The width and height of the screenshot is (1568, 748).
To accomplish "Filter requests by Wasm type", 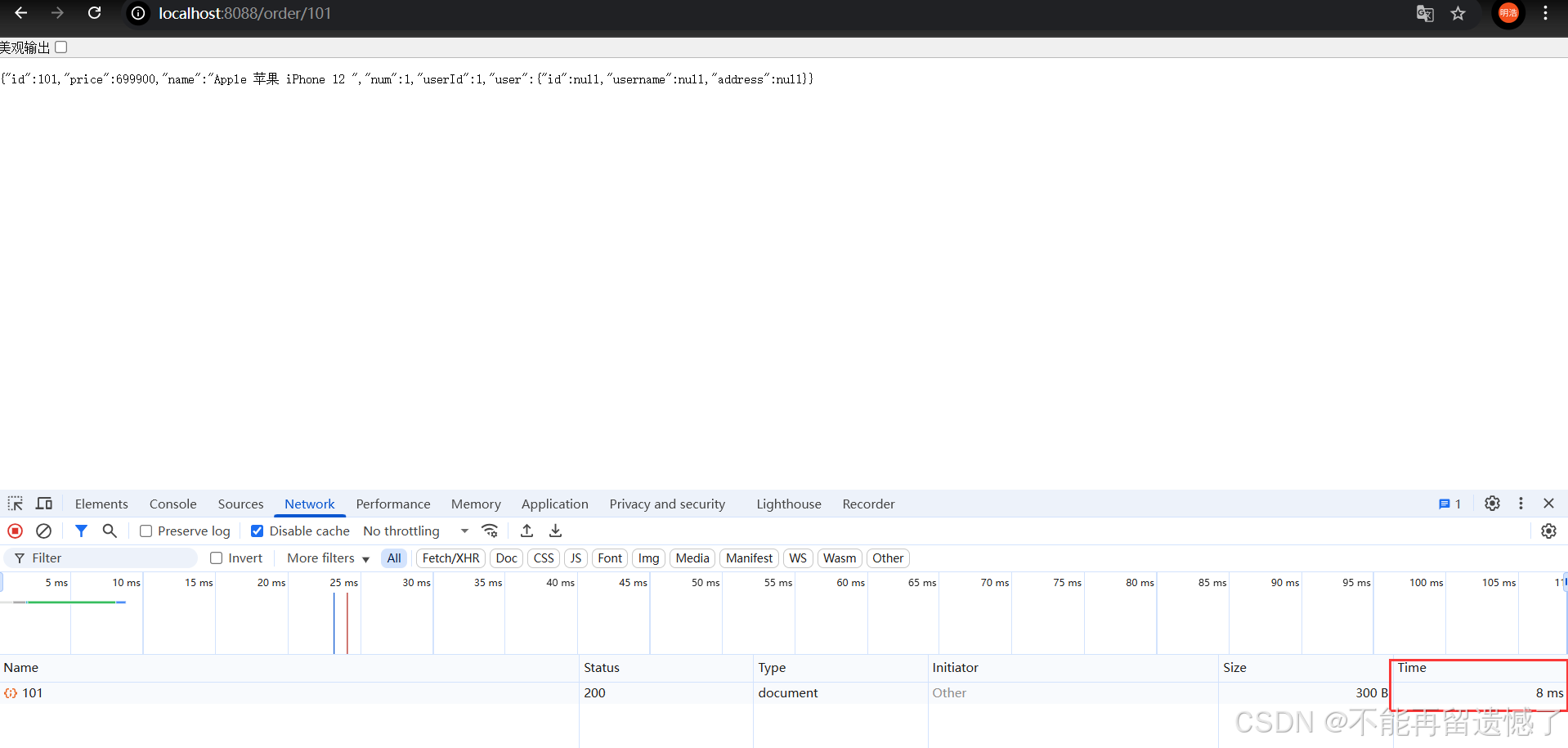I will (x=840, y=558).
